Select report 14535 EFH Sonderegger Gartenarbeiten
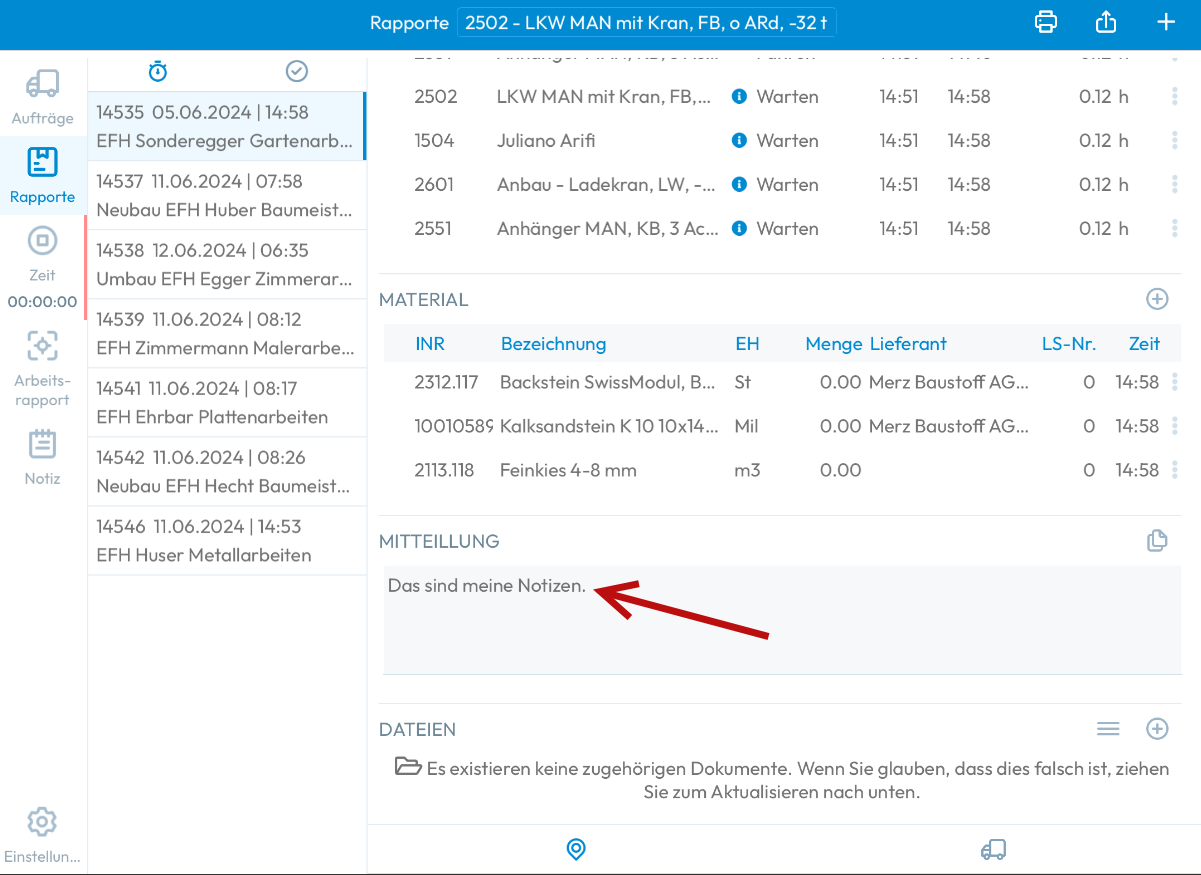Image resolution: width=1201 pixels, height=875 pixels. pos(226,127)
